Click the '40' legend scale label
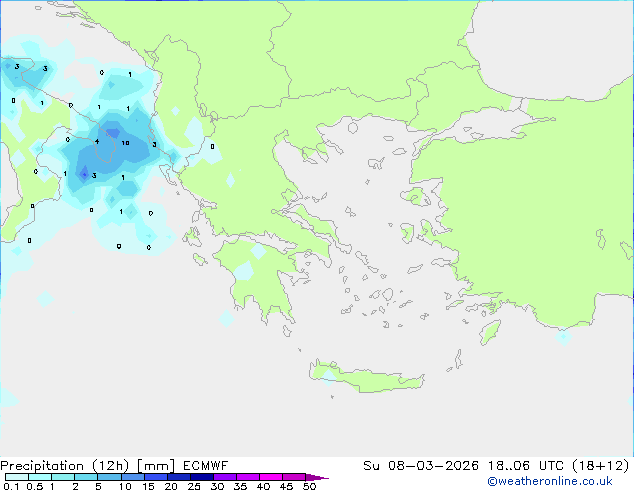This screenshot has height=490, width=634. (263, 486)
